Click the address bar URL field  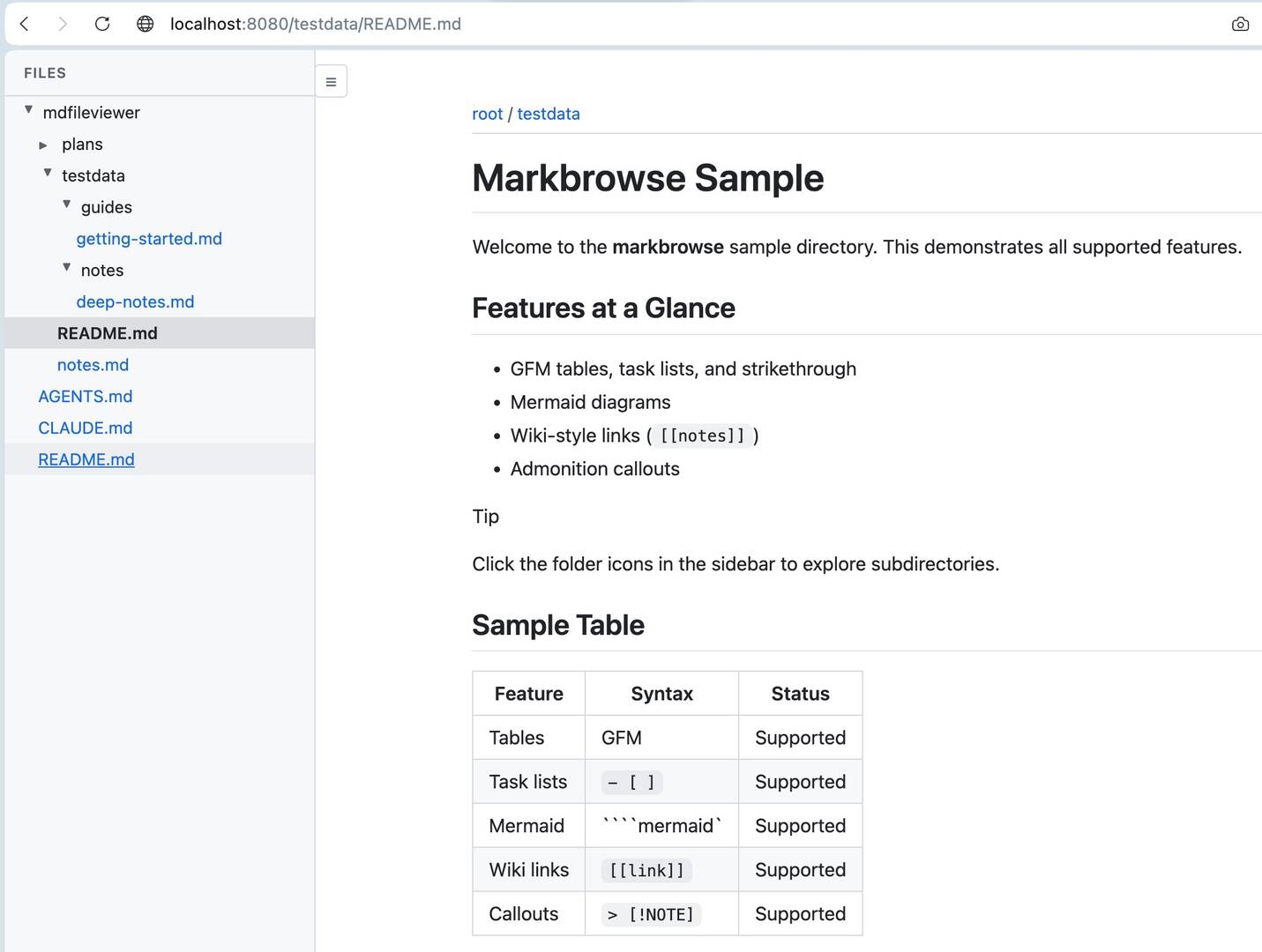(316, 24)
